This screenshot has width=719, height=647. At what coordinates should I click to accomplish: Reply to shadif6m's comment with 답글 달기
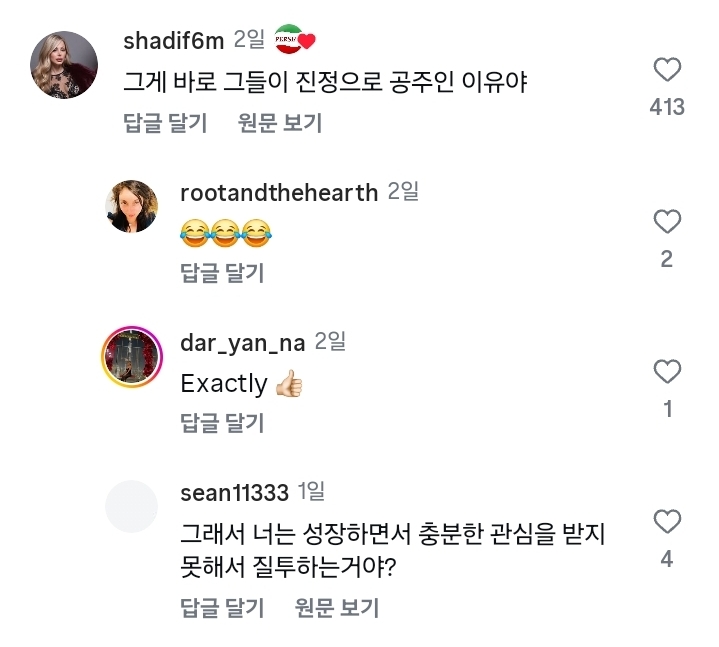click(165, 123)
